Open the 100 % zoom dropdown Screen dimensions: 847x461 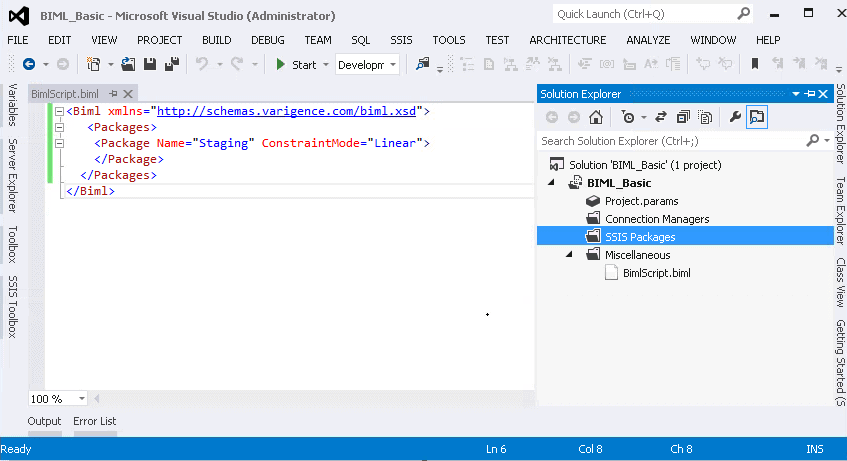click(x=82, y=399)
